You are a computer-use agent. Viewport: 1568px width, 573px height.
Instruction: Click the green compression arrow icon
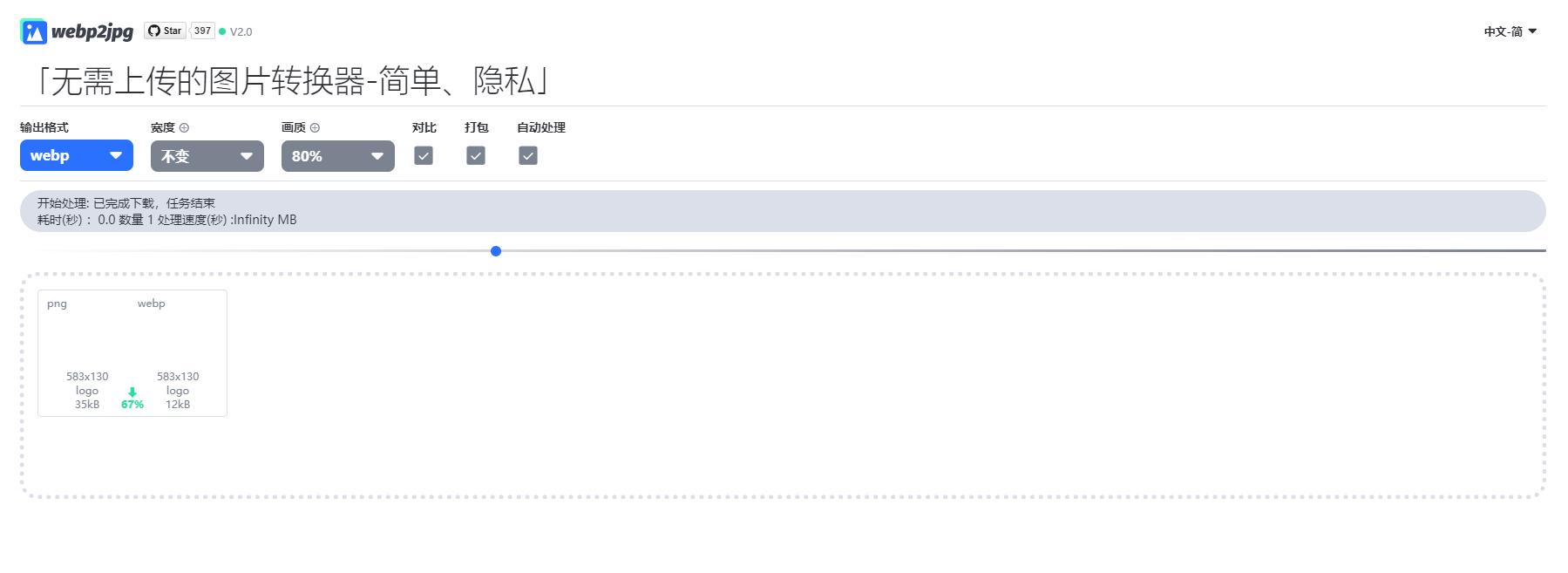(x=132, y=392)
